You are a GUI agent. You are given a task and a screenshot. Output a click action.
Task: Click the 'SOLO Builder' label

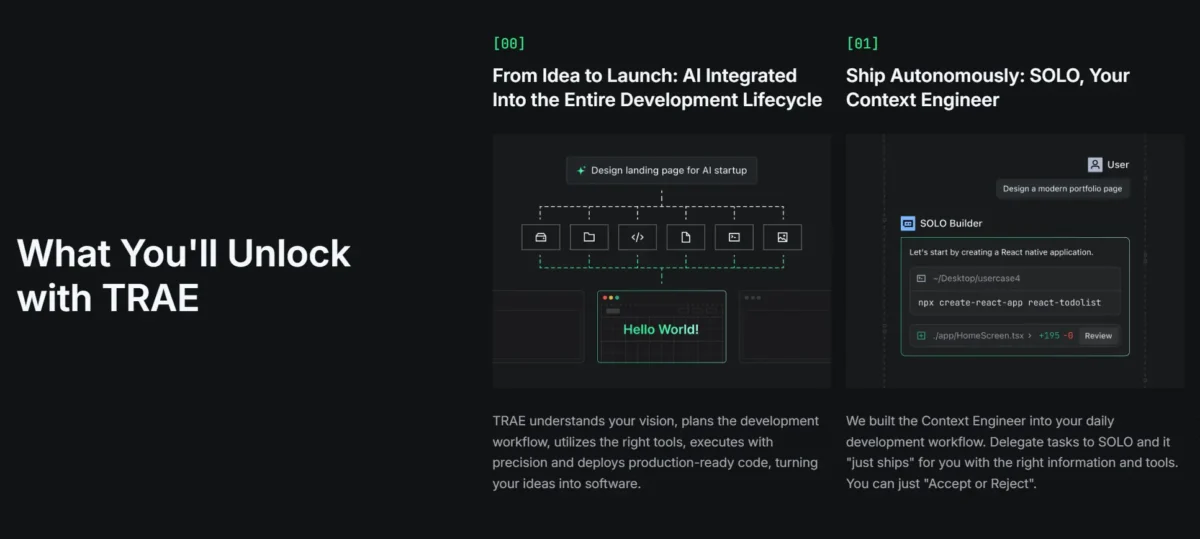click(x=951, y=223)
